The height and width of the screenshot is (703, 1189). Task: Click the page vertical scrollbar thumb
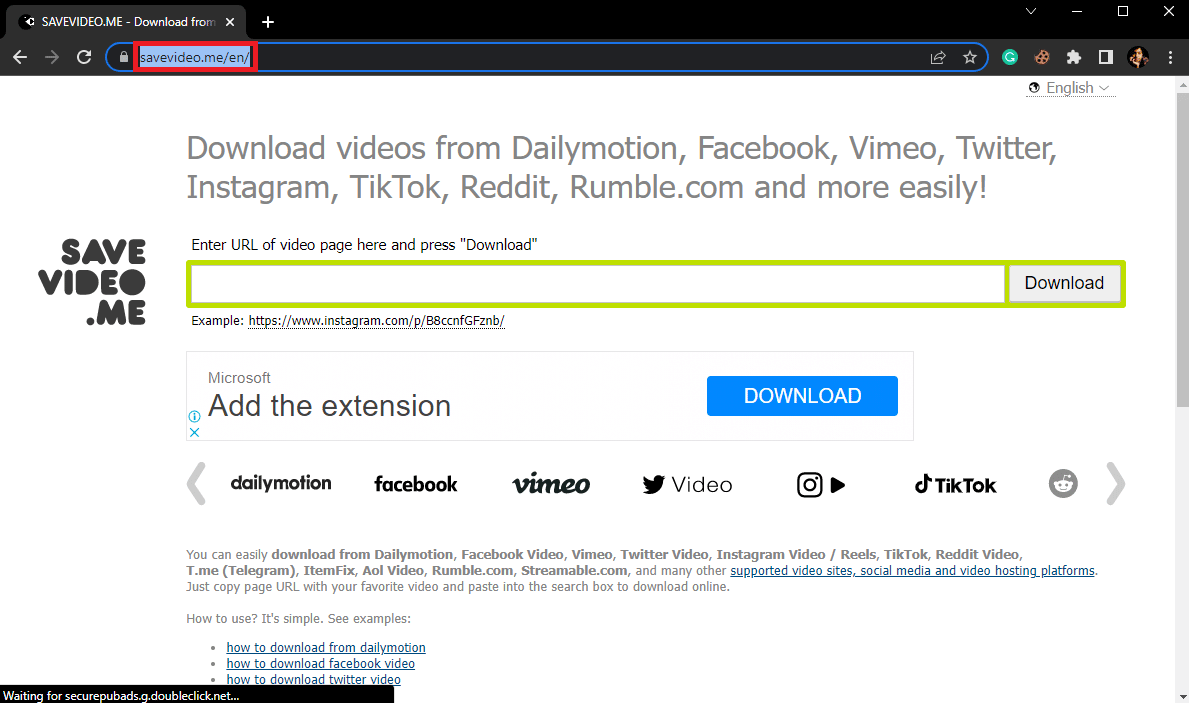[x=1182, y=250]
